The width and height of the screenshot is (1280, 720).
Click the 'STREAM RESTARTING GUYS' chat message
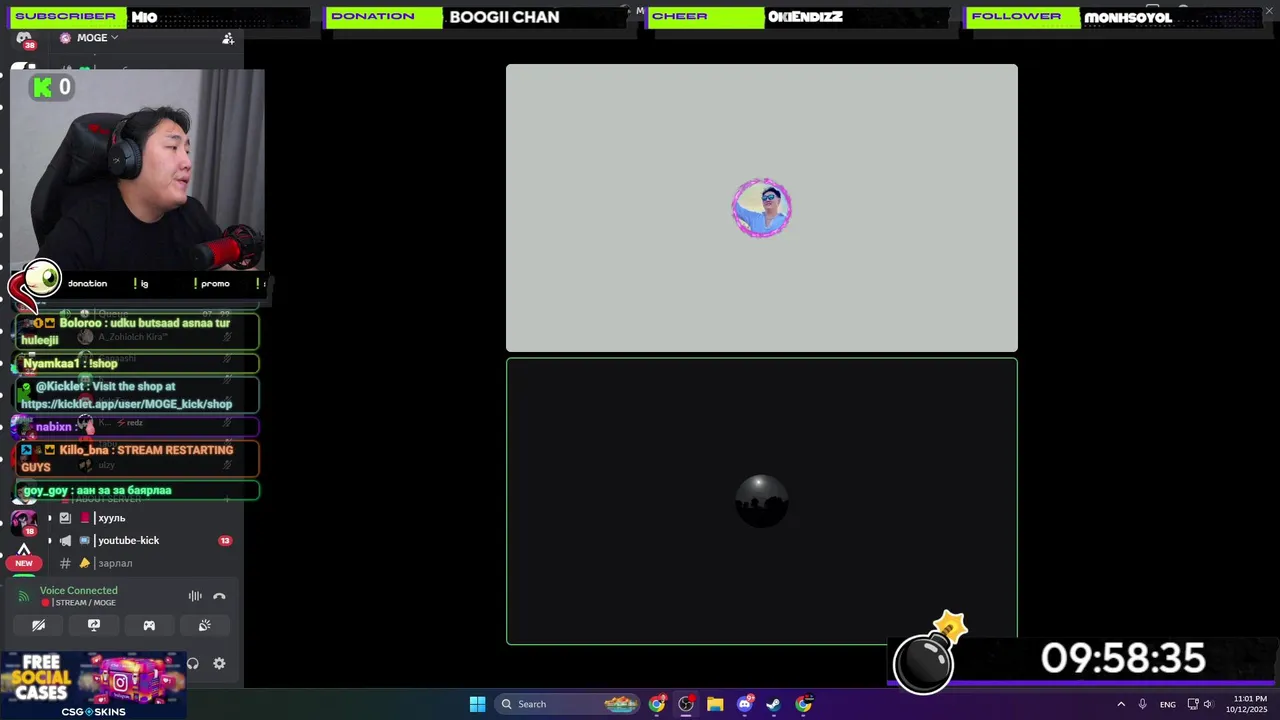click(138, 458)
